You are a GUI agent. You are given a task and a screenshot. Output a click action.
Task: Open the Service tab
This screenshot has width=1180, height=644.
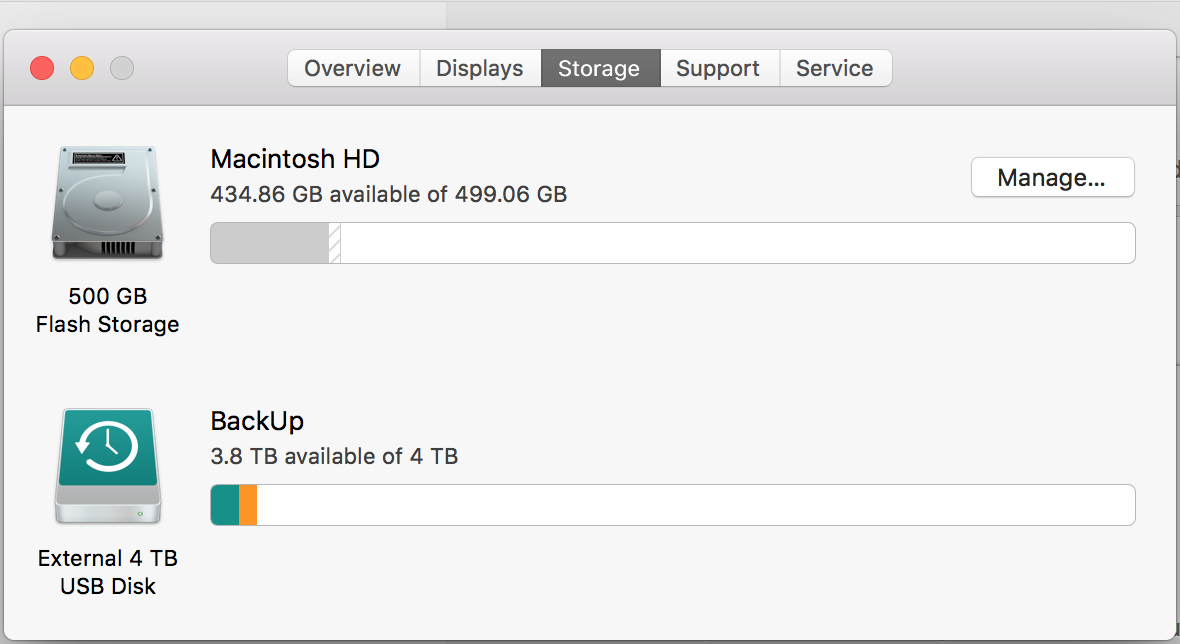[x=835, y=68]
